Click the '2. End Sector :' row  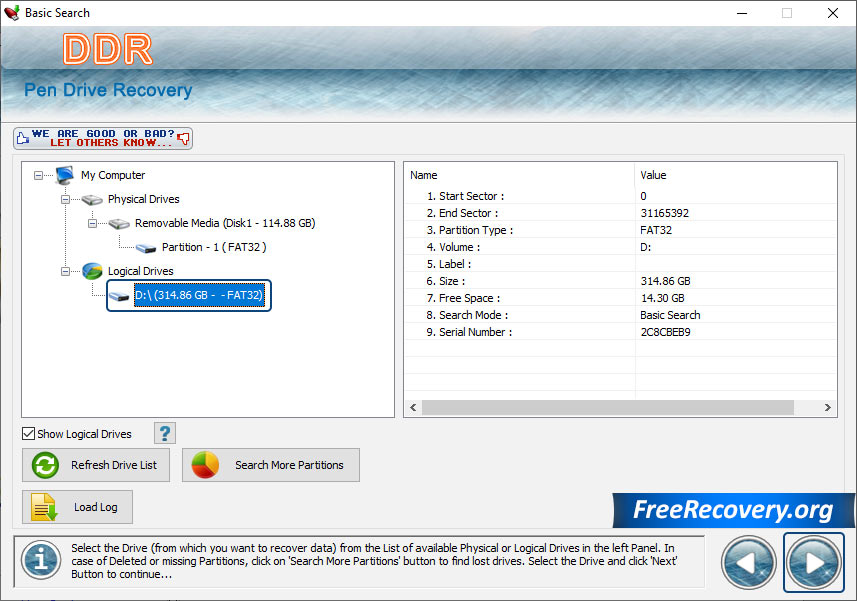pos(621,213)
